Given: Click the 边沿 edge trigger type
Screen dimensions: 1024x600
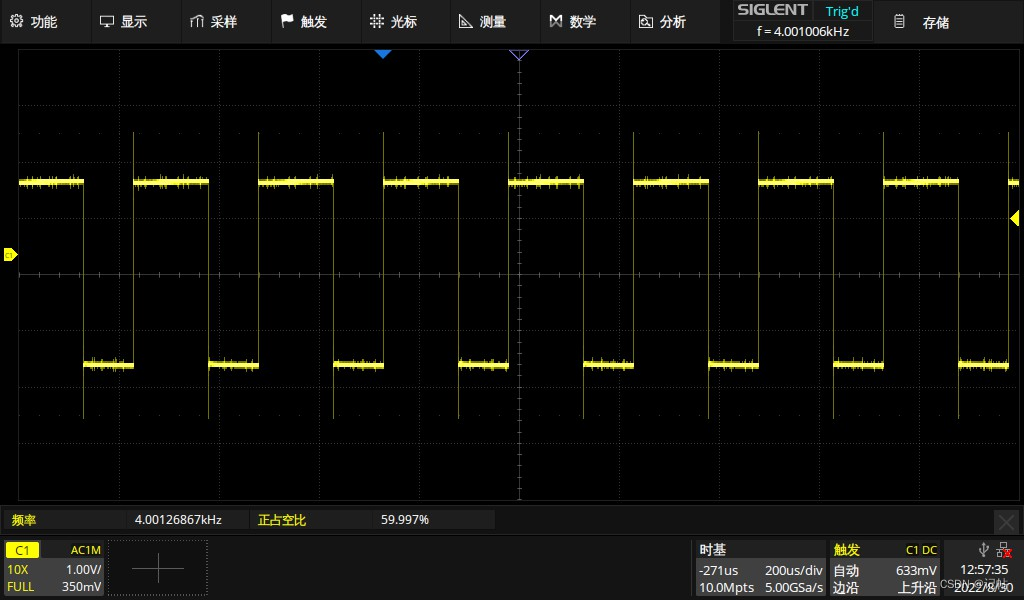Looking at the screenshot, I should point(846,588).
